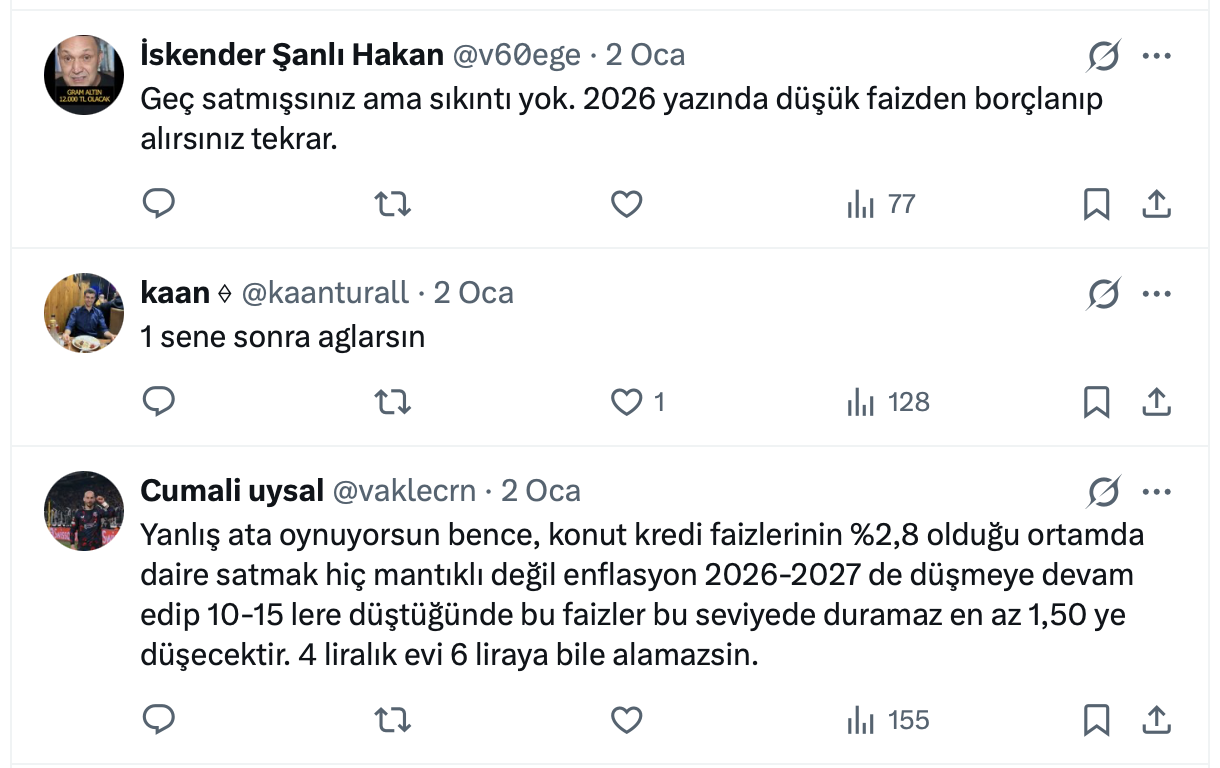
Task: Share İskender Şanlı Hakan's tweet
Action: 1156,204
